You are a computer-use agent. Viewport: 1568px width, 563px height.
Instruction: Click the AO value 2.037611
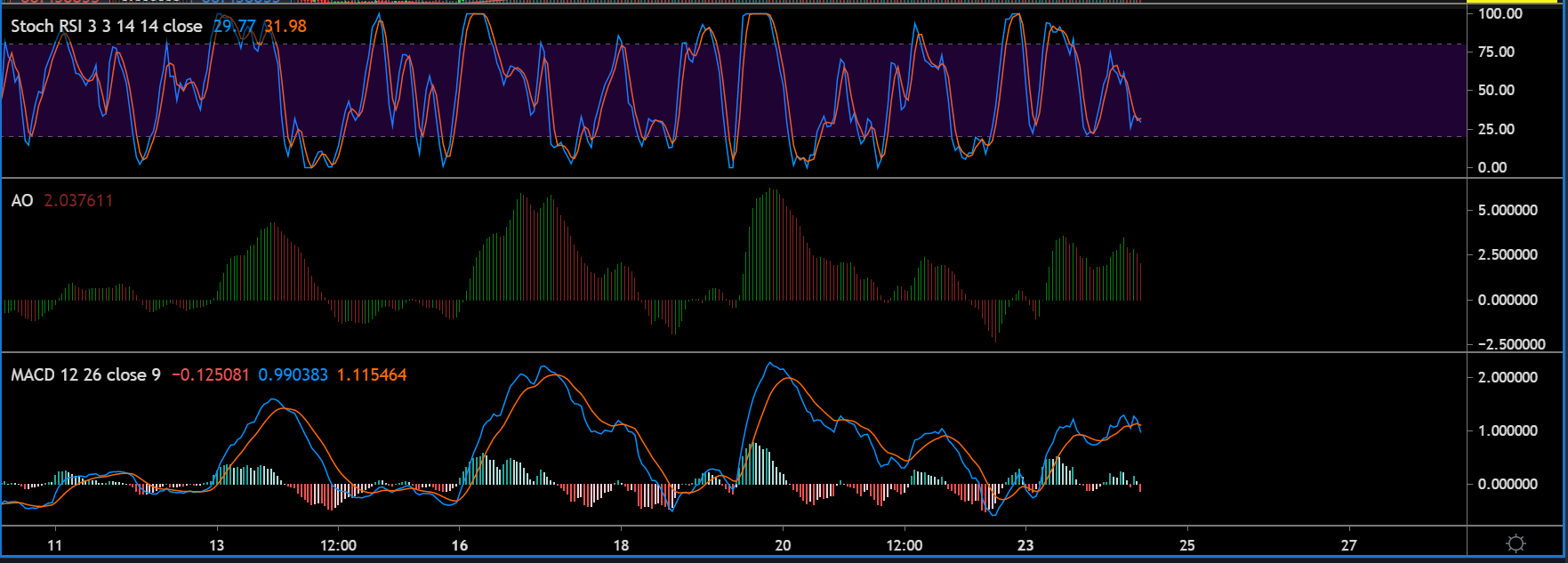point(79,201)
